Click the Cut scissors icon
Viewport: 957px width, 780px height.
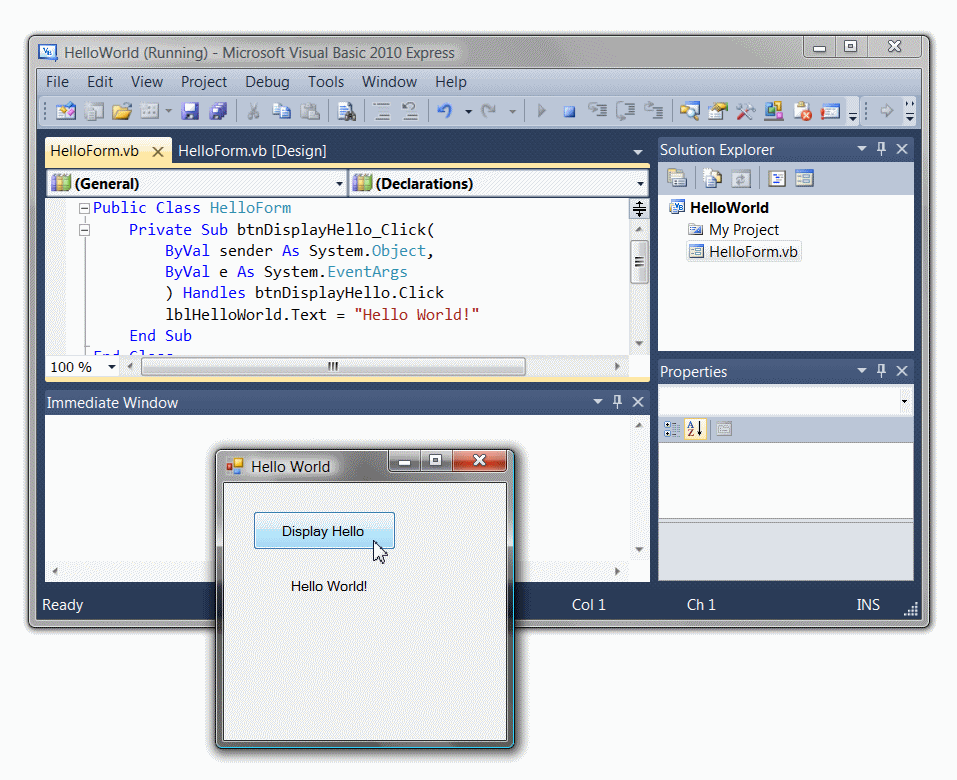[x=253, y=111]
